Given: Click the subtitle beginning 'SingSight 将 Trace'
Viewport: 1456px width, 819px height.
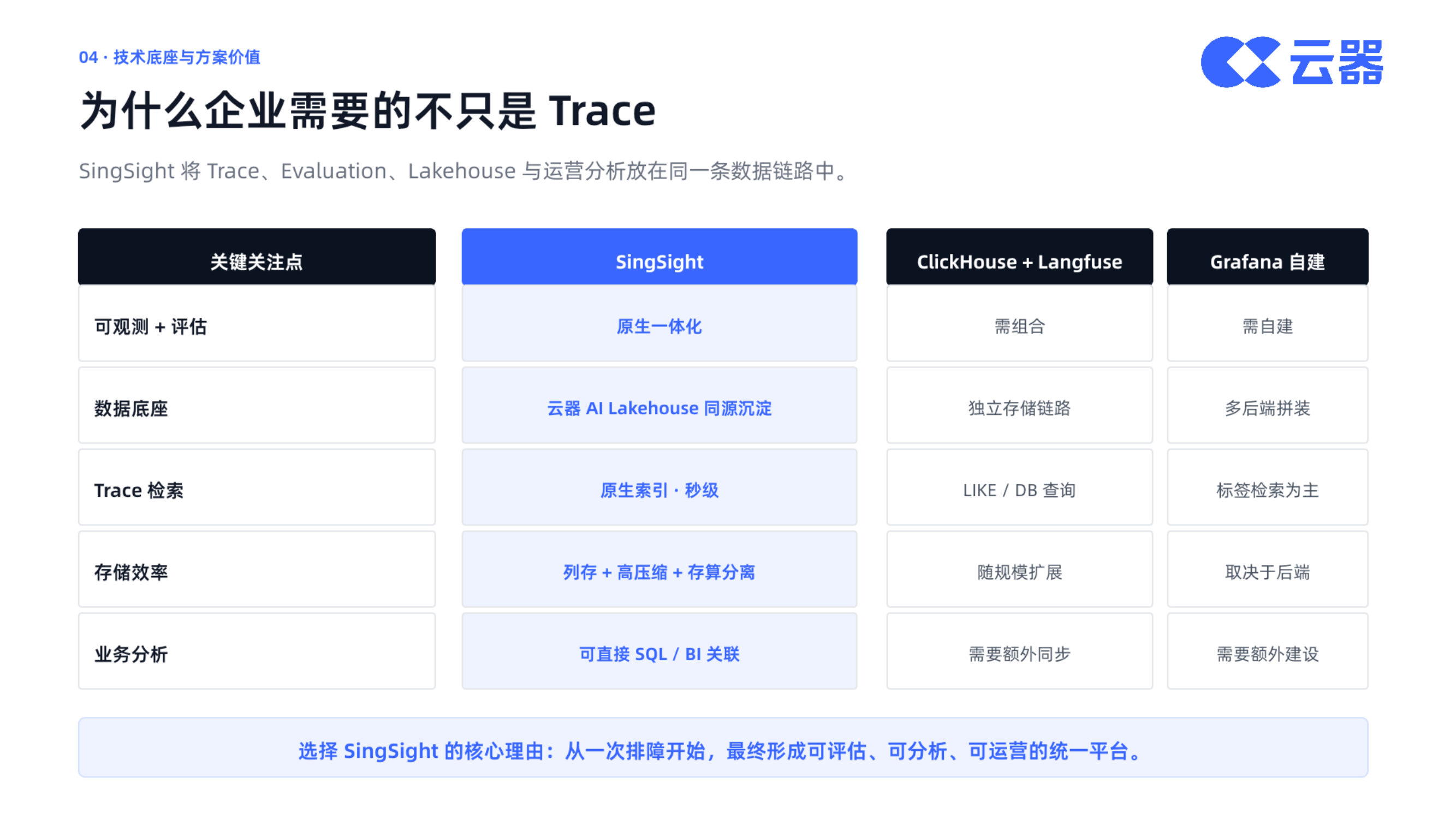Looking at the screenshot, I should point(462,171).
